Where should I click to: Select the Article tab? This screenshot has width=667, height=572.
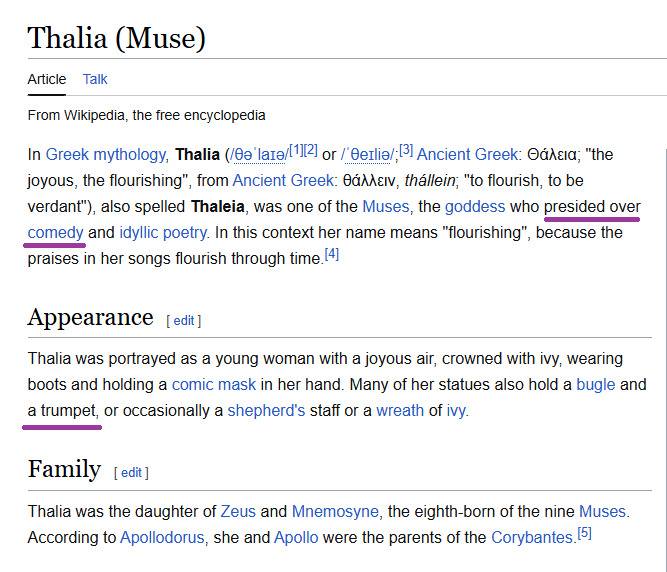click(47, 79)
